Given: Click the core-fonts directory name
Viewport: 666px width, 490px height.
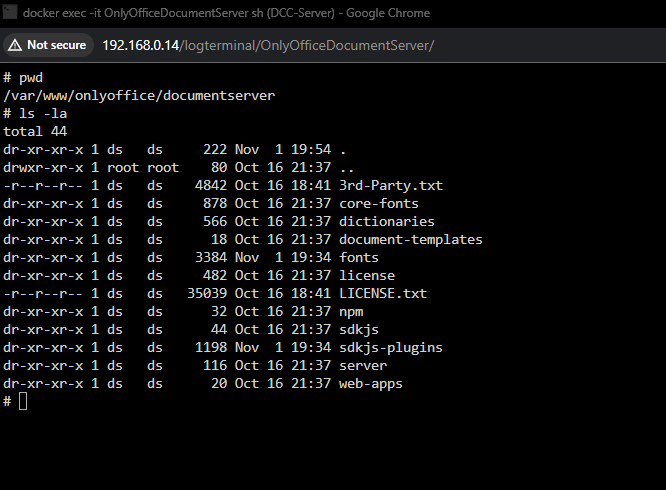Looking at the screenshot, I should (378, 203).
